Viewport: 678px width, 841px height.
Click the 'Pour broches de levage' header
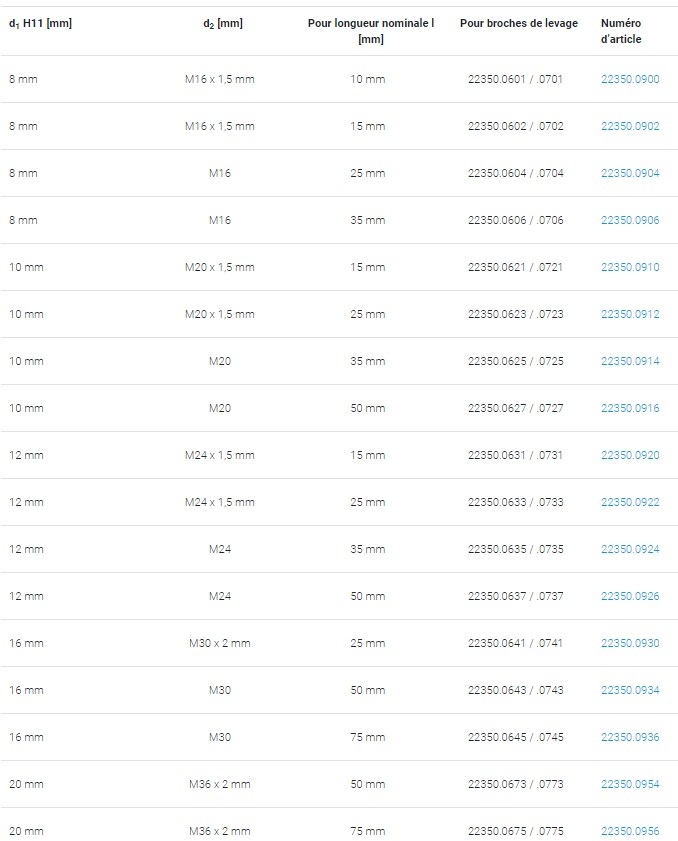coord(519,23)
